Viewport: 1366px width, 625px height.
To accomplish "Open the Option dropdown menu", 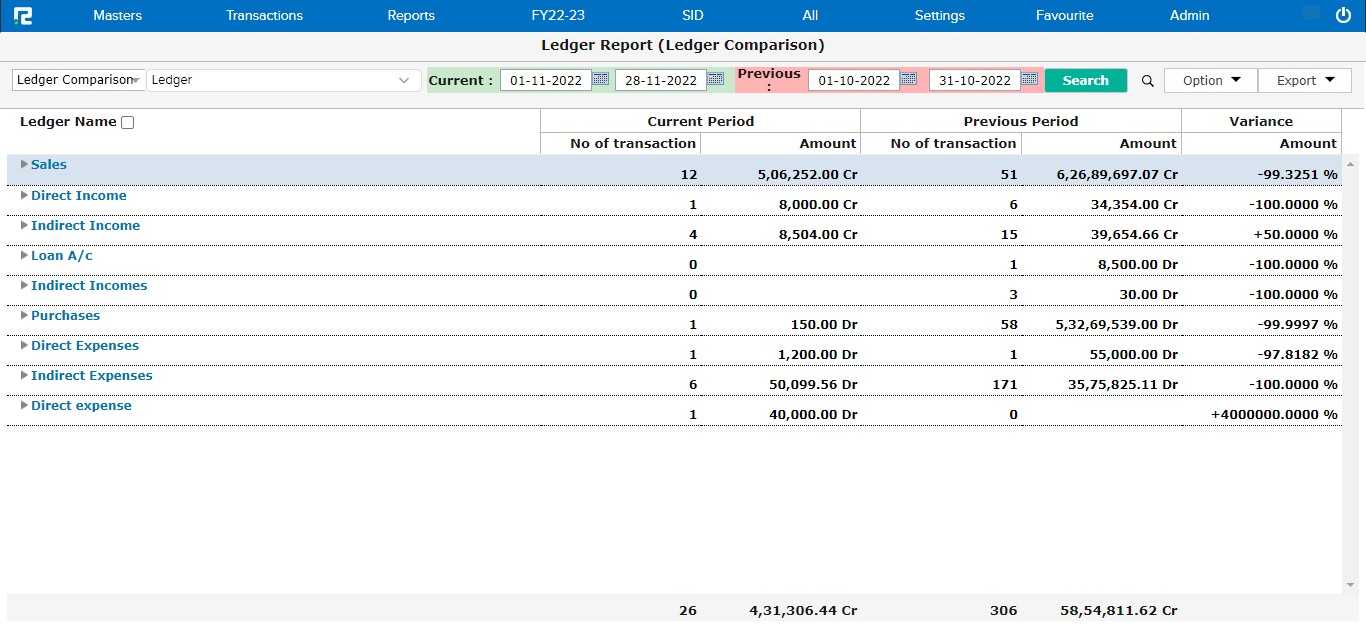I will 1211,81.
